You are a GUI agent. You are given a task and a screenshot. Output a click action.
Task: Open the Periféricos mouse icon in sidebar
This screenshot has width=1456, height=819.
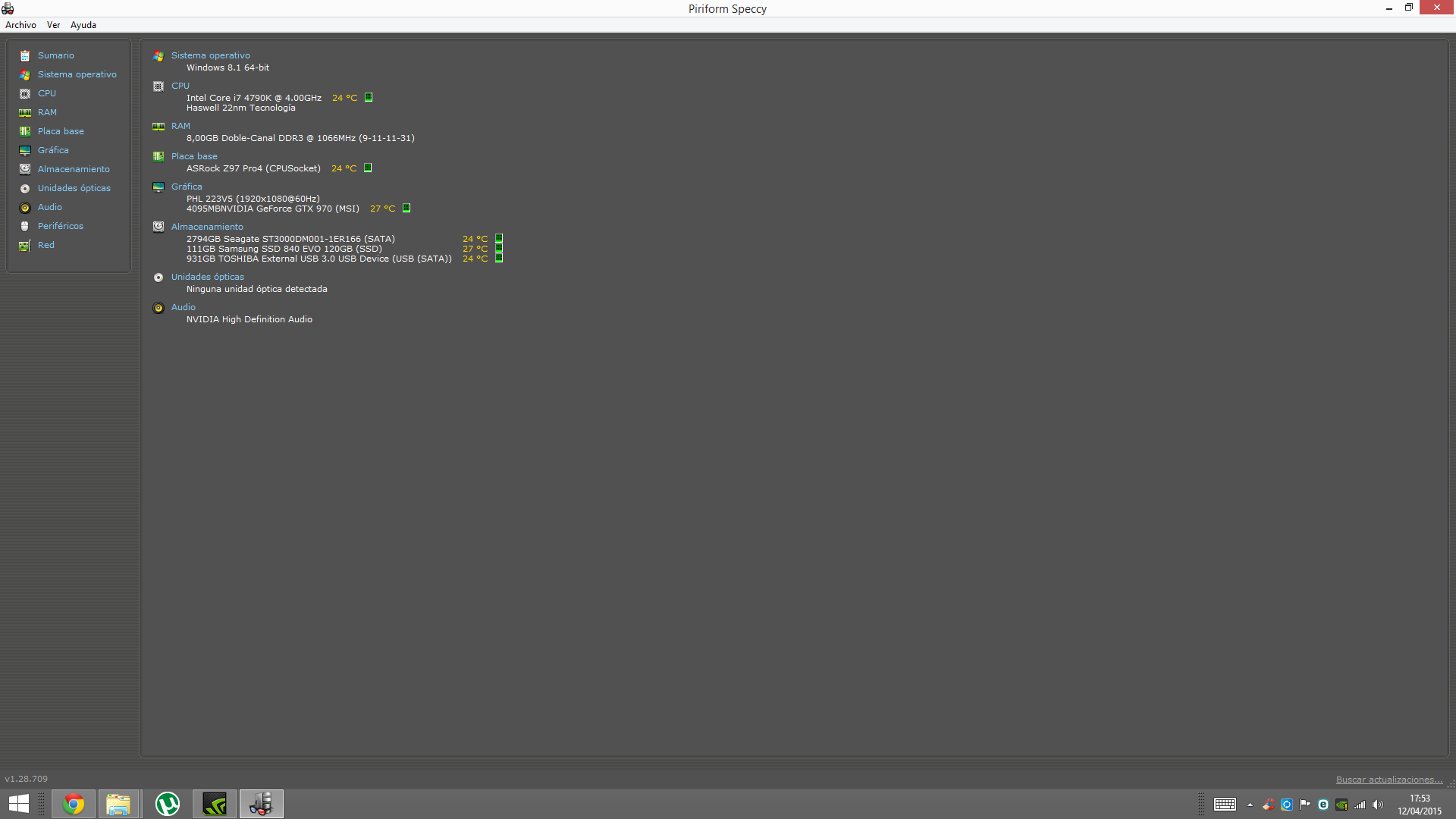(x=25, y=226)
